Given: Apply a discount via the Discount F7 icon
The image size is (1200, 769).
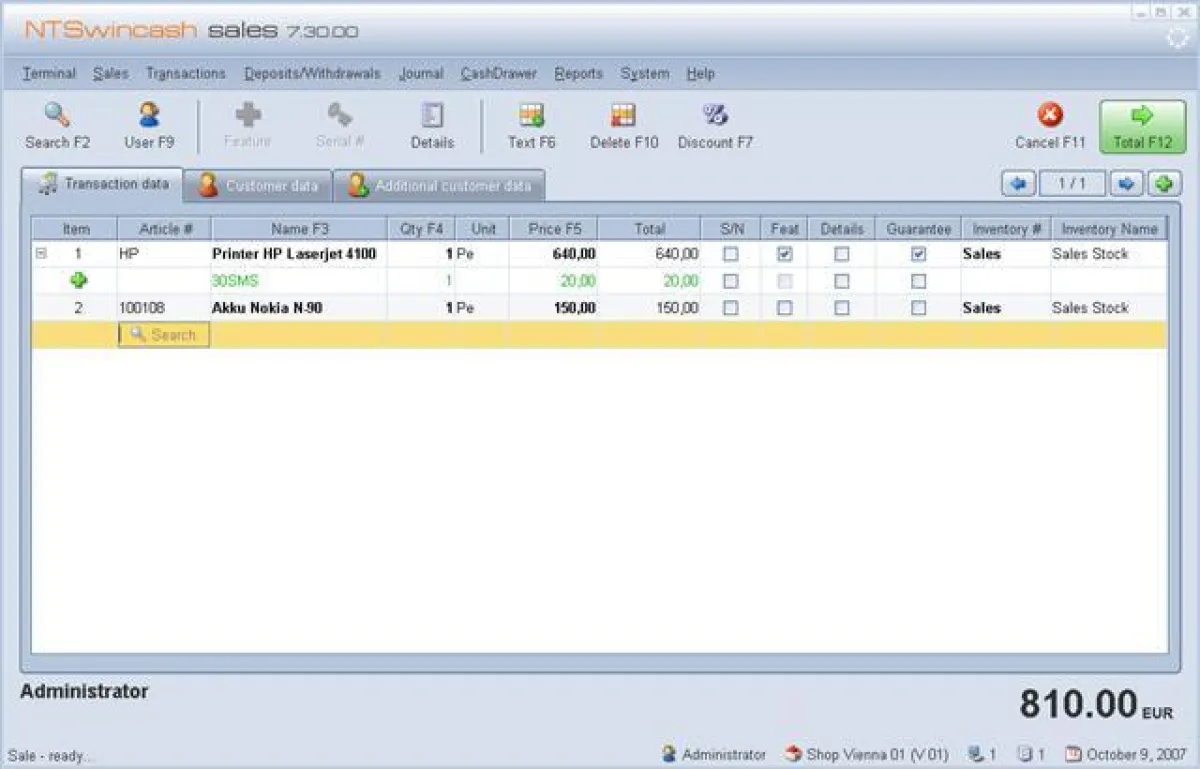Looking at the screenshot, I should pyautogui.click(x=714, y=124).
